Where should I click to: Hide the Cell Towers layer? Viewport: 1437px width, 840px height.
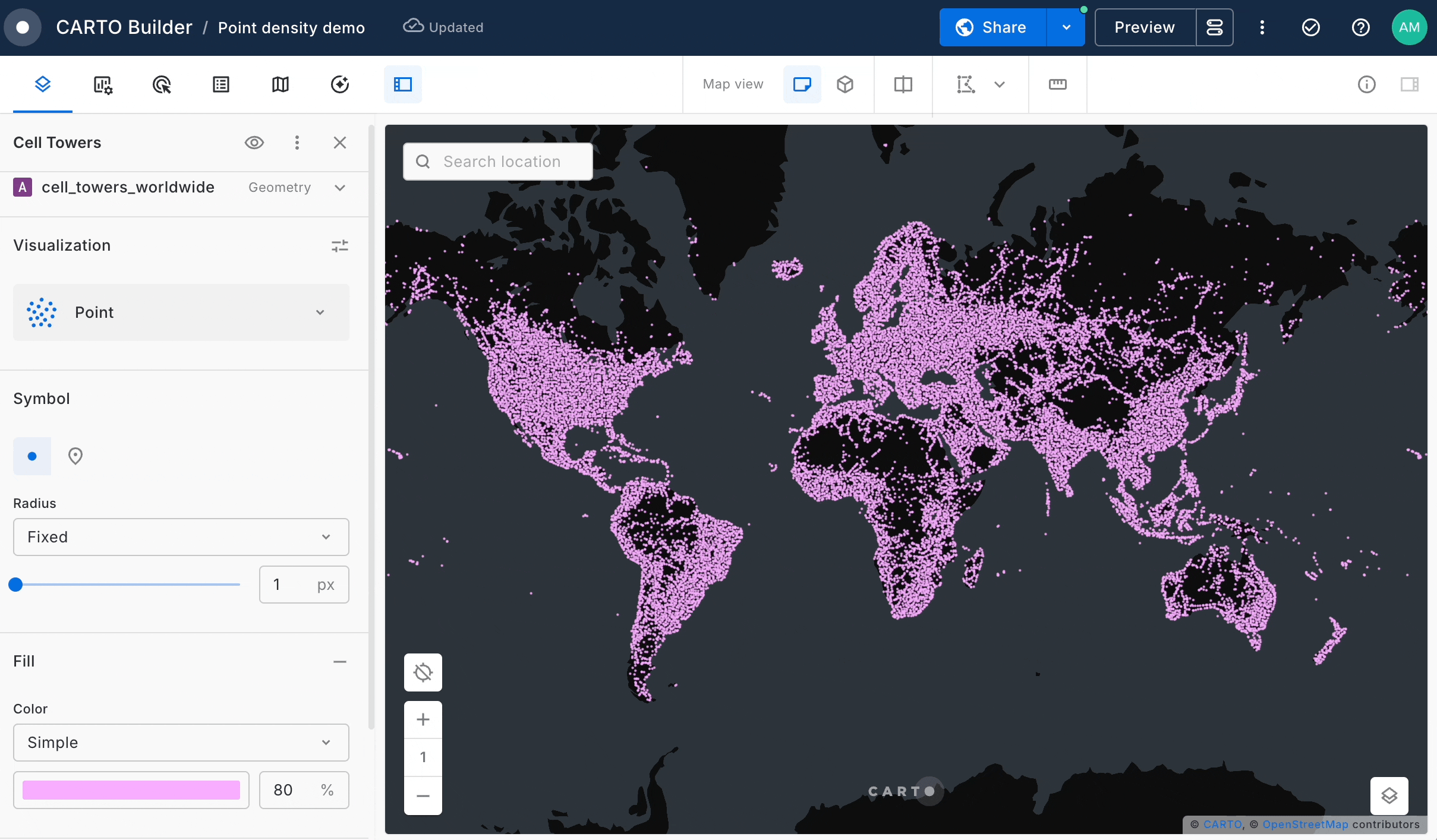click(x=254, y=143)
